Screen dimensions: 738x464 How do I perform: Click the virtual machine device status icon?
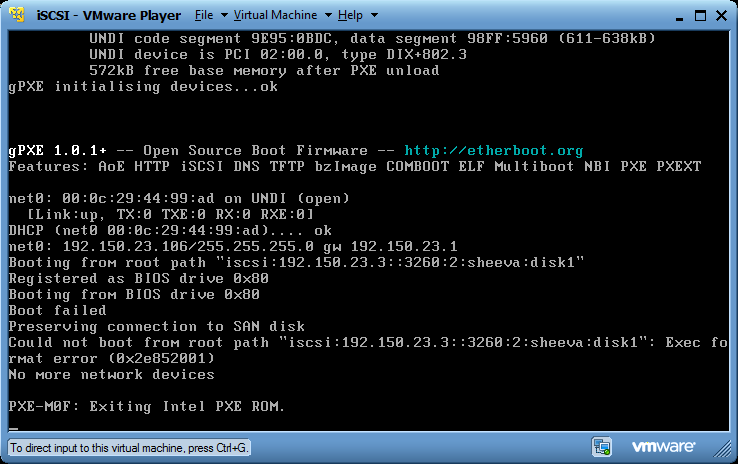click(602, 446)
